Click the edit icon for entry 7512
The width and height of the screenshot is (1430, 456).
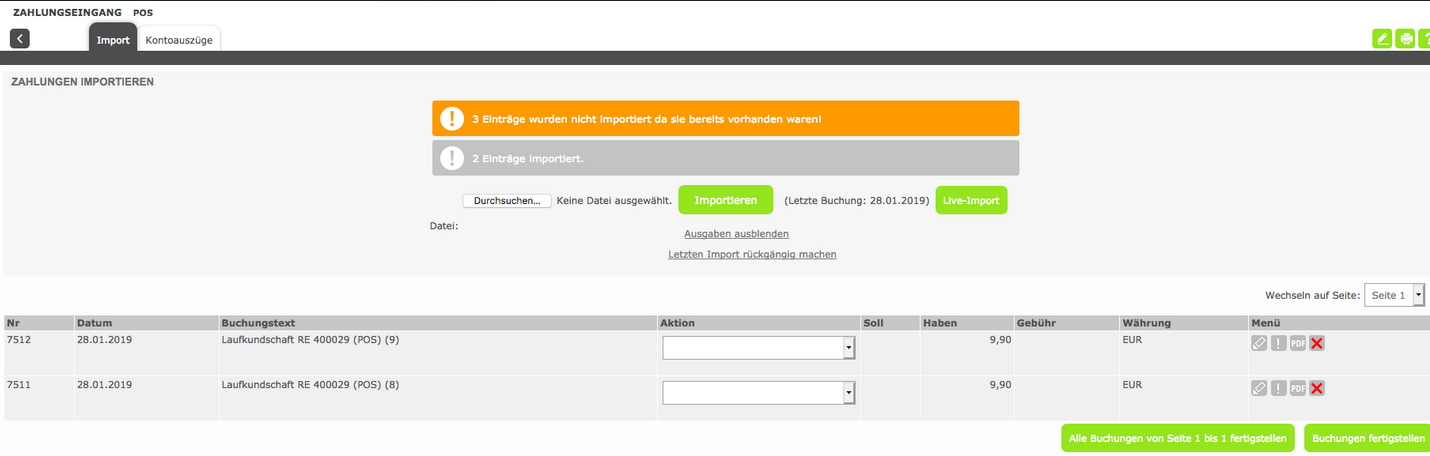pos(1260,343)
